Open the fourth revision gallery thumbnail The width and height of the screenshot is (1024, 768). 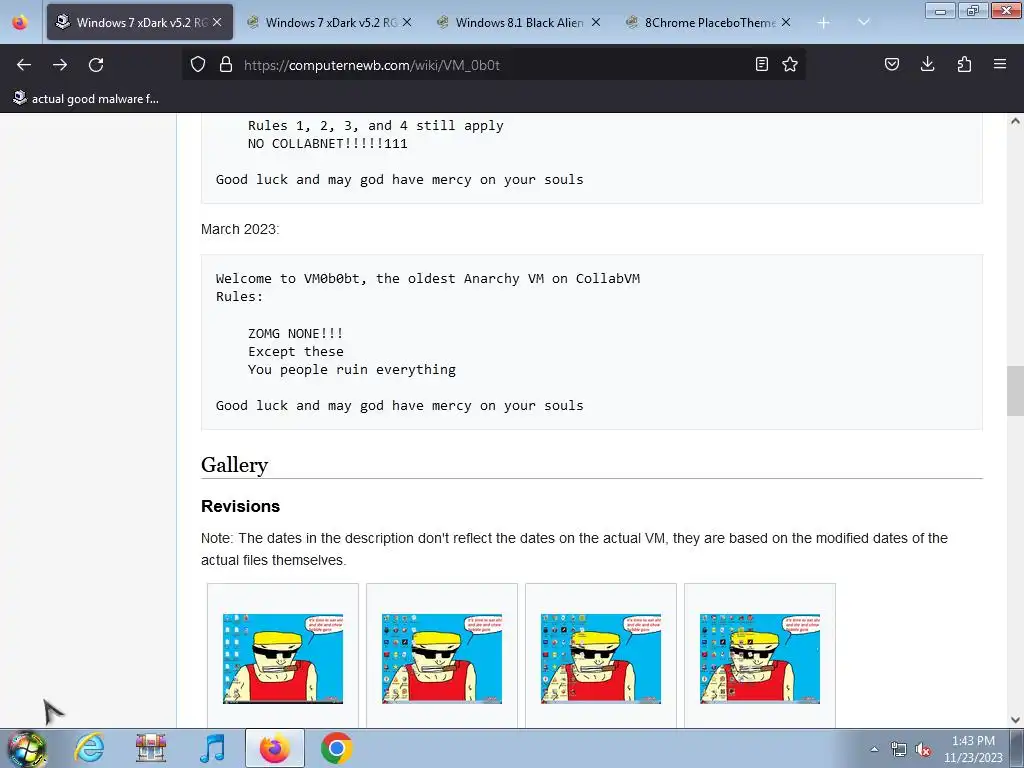[760, 658]
